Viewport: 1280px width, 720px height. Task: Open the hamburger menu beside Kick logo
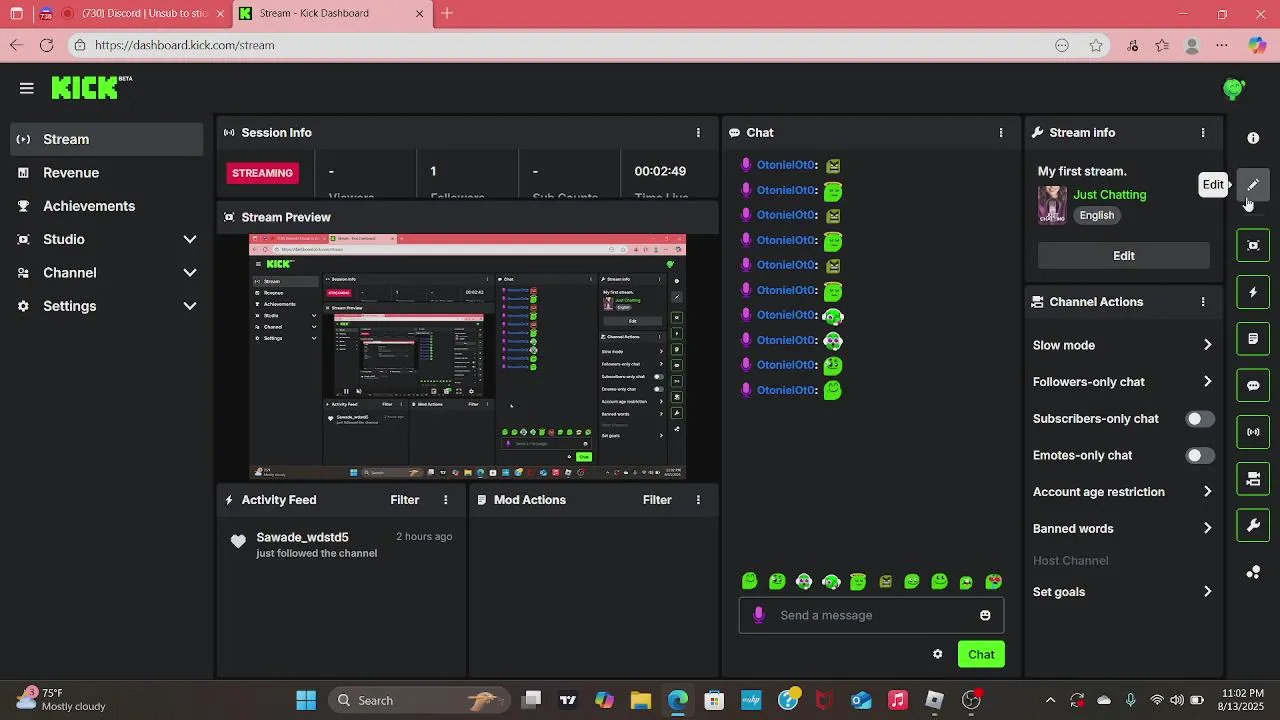point(27,88)
